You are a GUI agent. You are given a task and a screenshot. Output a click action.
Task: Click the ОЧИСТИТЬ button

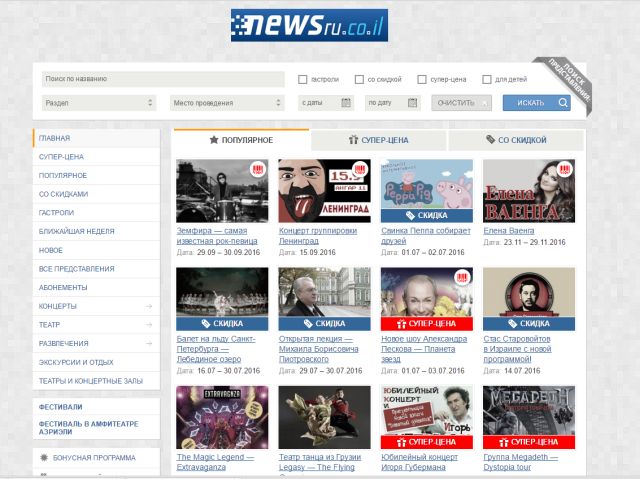click(x=462, y=103)
